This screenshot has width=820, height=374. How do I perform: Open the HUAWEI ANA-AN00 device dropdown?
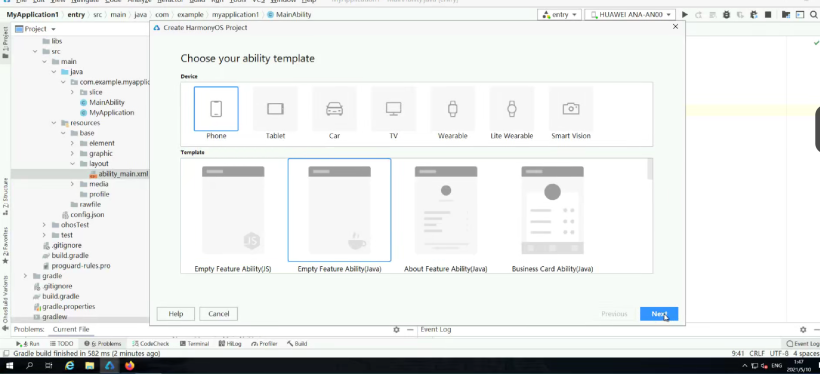630,15
